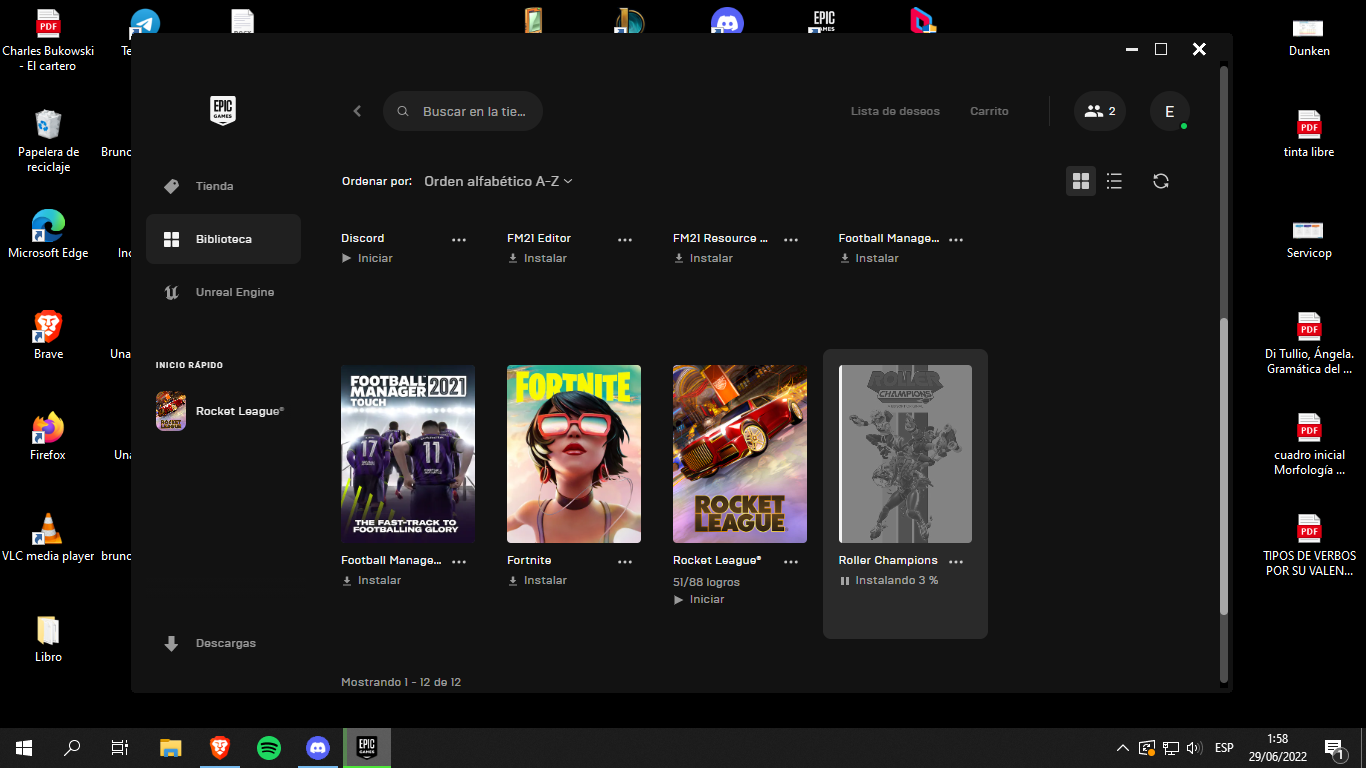Viewport: 1366px width, 768px height.
Task: Install FM21 Resource Archiver
Action: 703,258
